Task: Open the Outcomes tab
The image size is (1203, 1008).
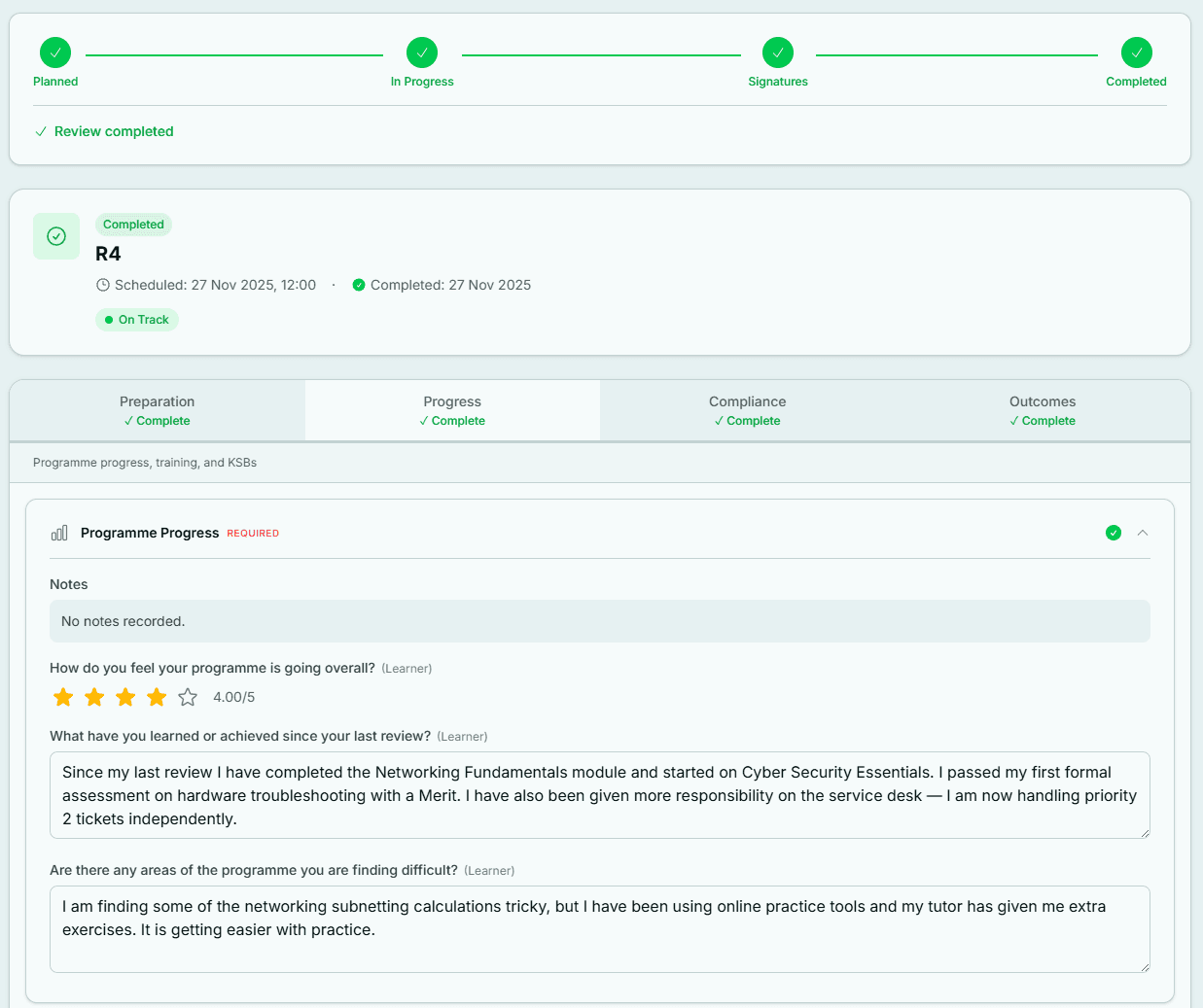Action: point(1042,409)
